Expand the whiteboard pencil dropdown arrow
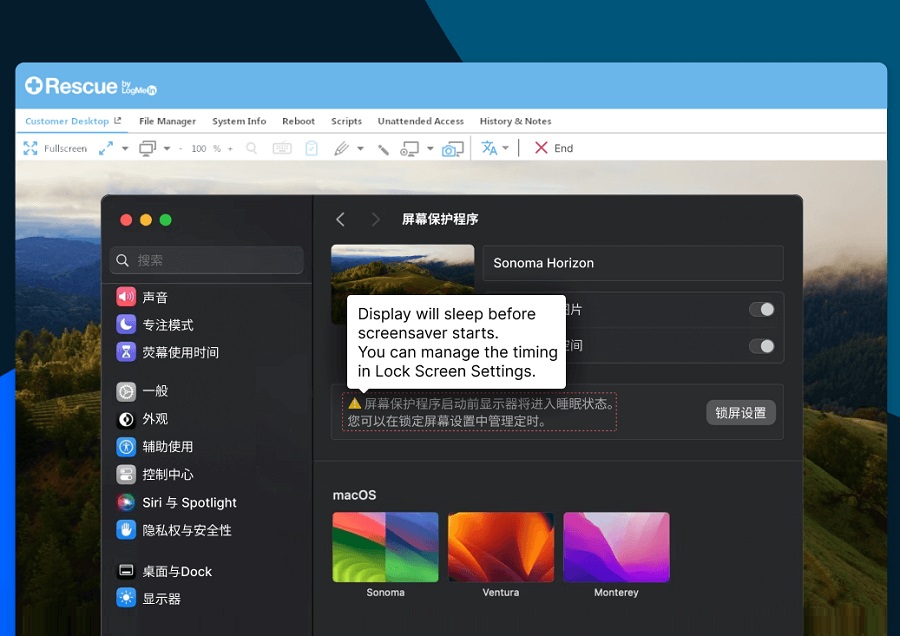Image resolution: width=900 pixels, height=636 pixels. (360, 148)
